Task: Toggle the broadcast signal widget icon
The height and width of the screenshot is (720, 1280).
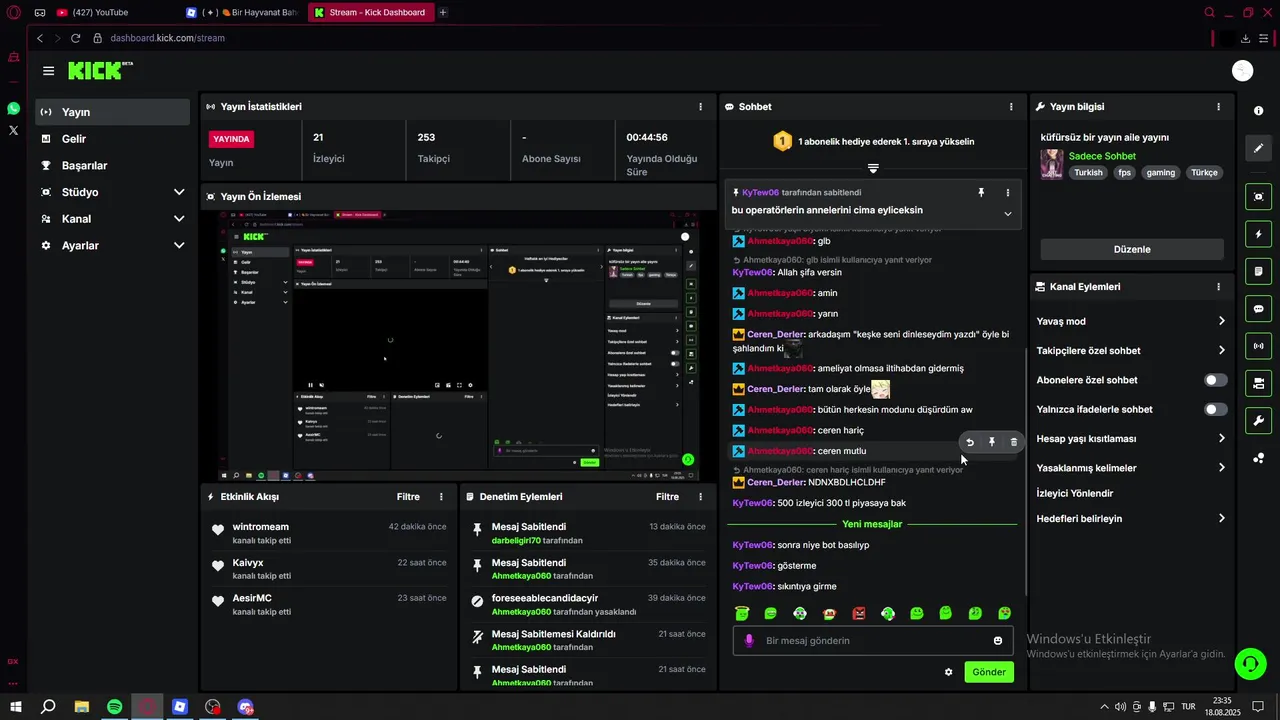Action: pos(1258,346)
